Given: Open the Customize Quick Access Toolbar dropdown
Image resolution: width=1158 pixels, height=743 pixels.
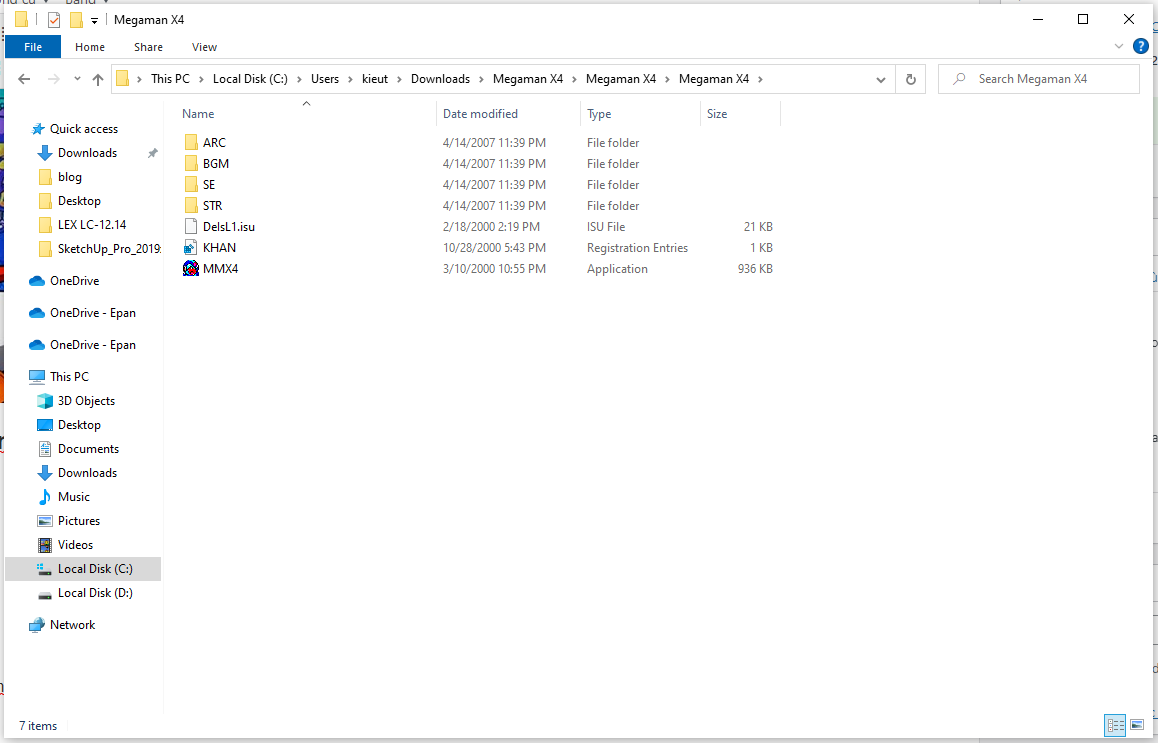Looking at the screenshot, I should [x=95, y=21].
